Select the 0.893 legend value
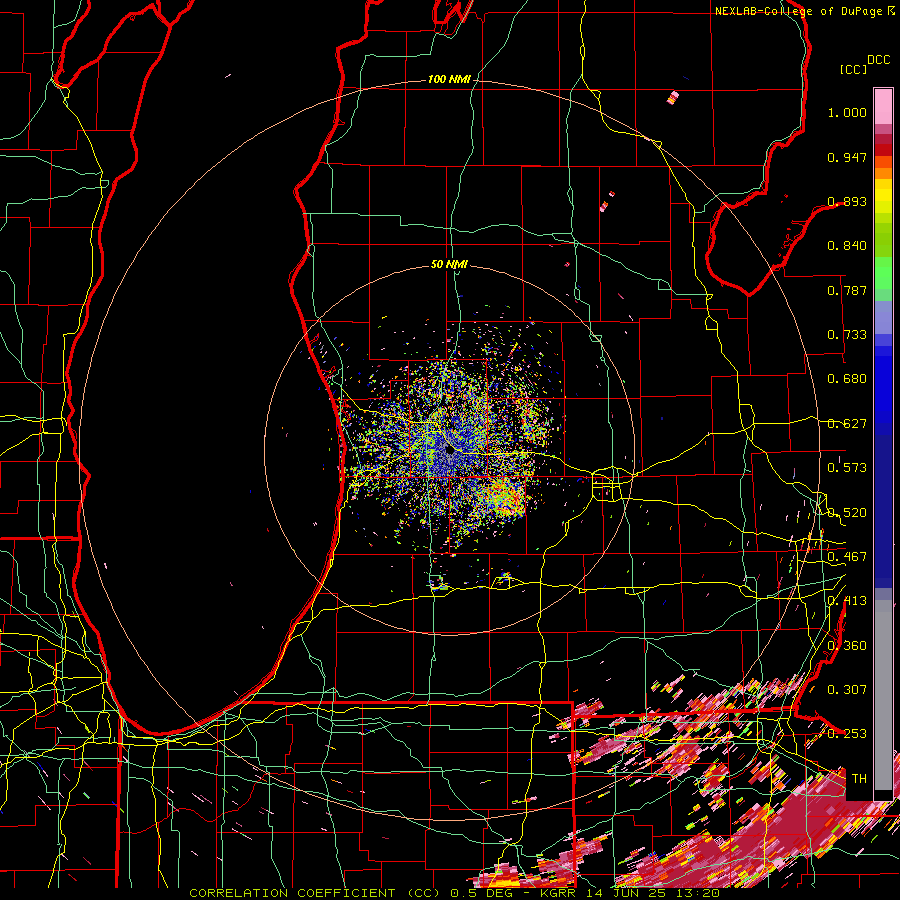This screenshot has height=900, width=900. click(847, 201)
